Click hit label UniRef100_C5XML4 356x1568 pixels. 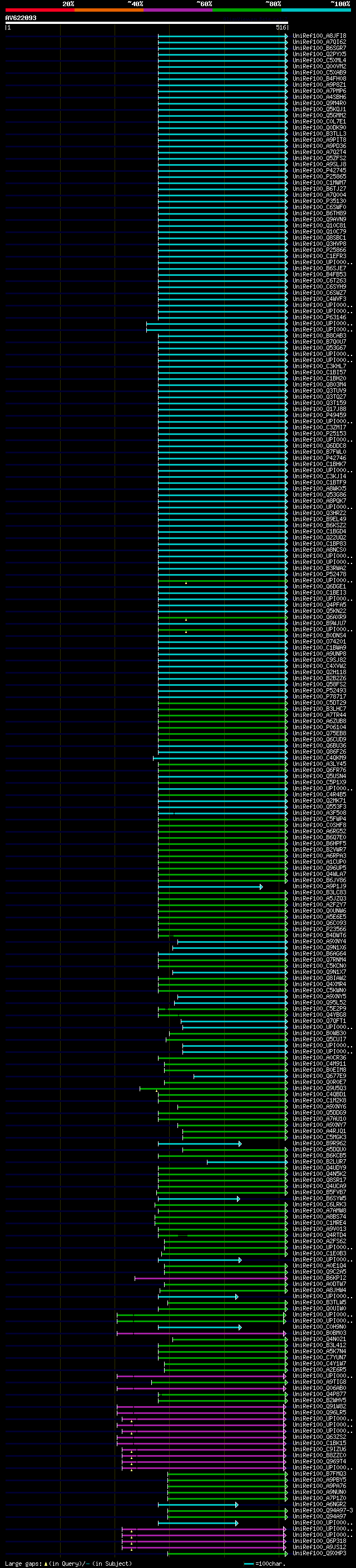tap(319, 60)
